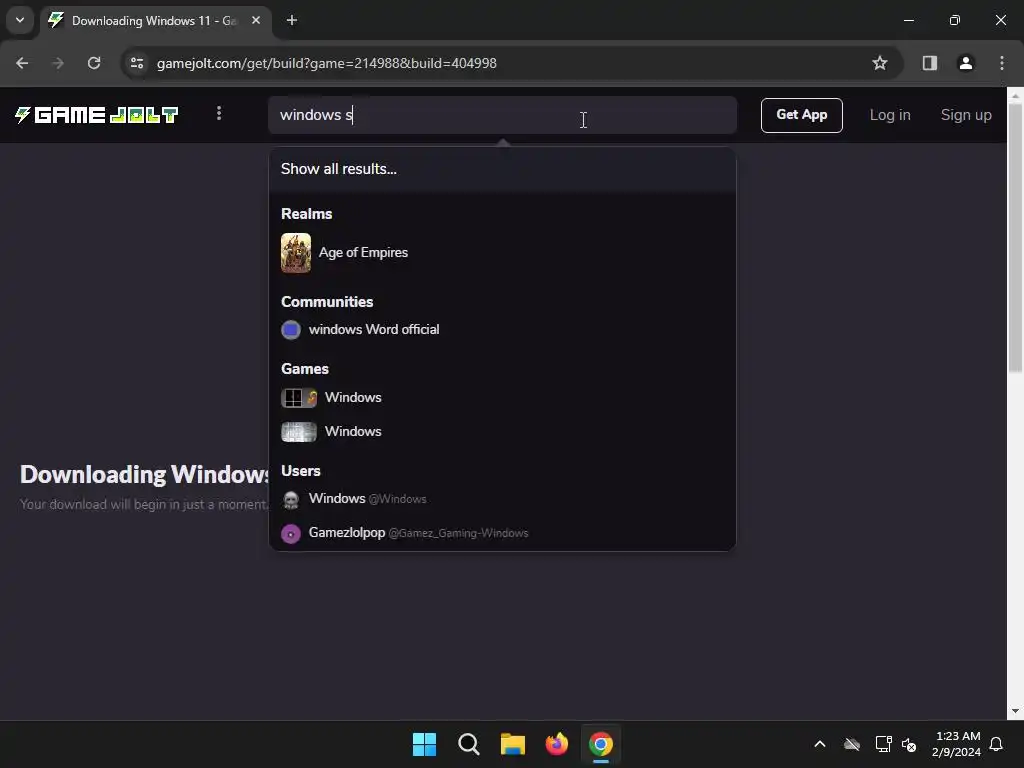Close the Downloading Windows 11 tab
Screen dimensions: 1024x768
(256, 20)
